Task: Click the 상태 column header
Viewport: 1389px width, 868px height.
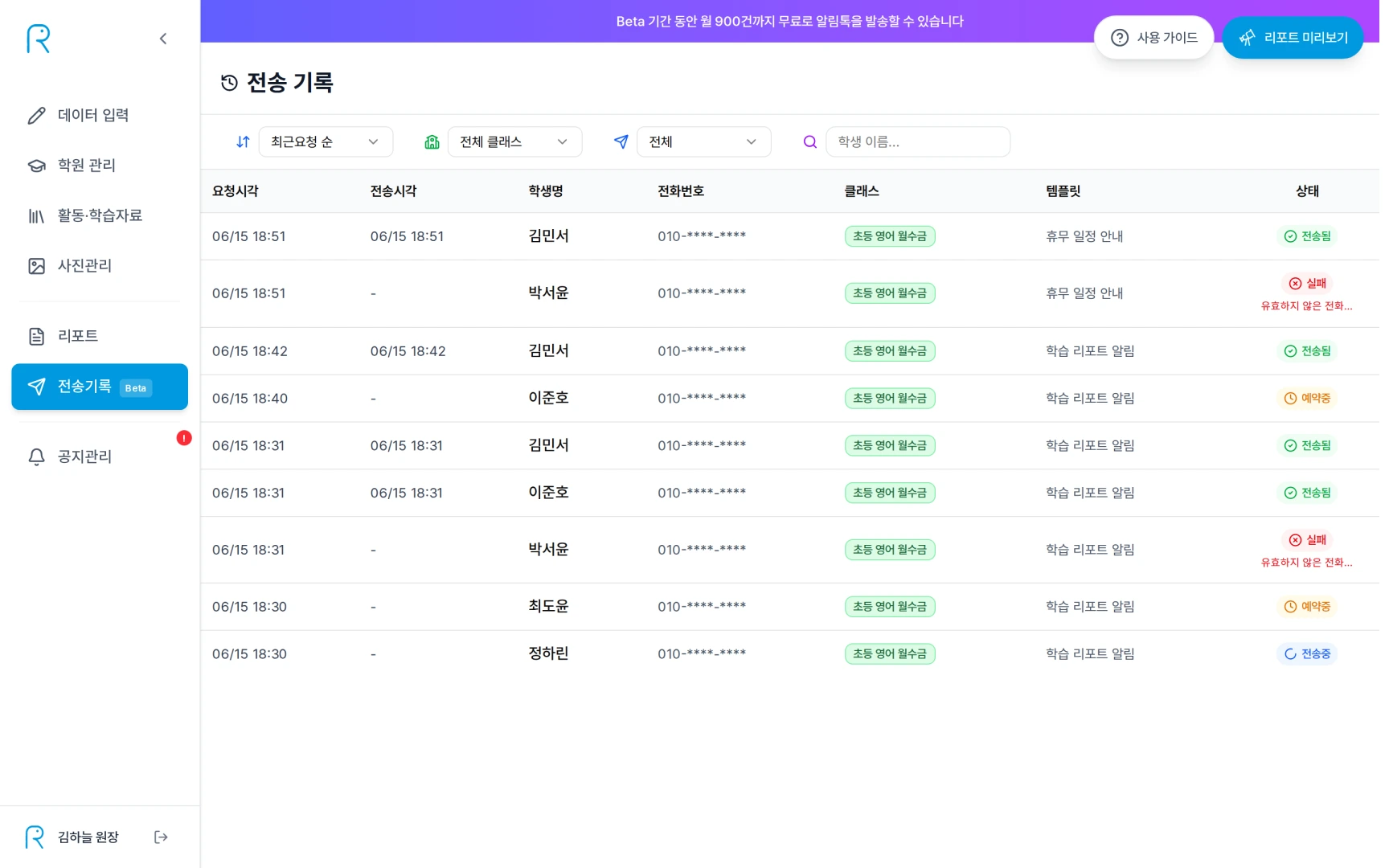Action: (x=1307, y=191)
